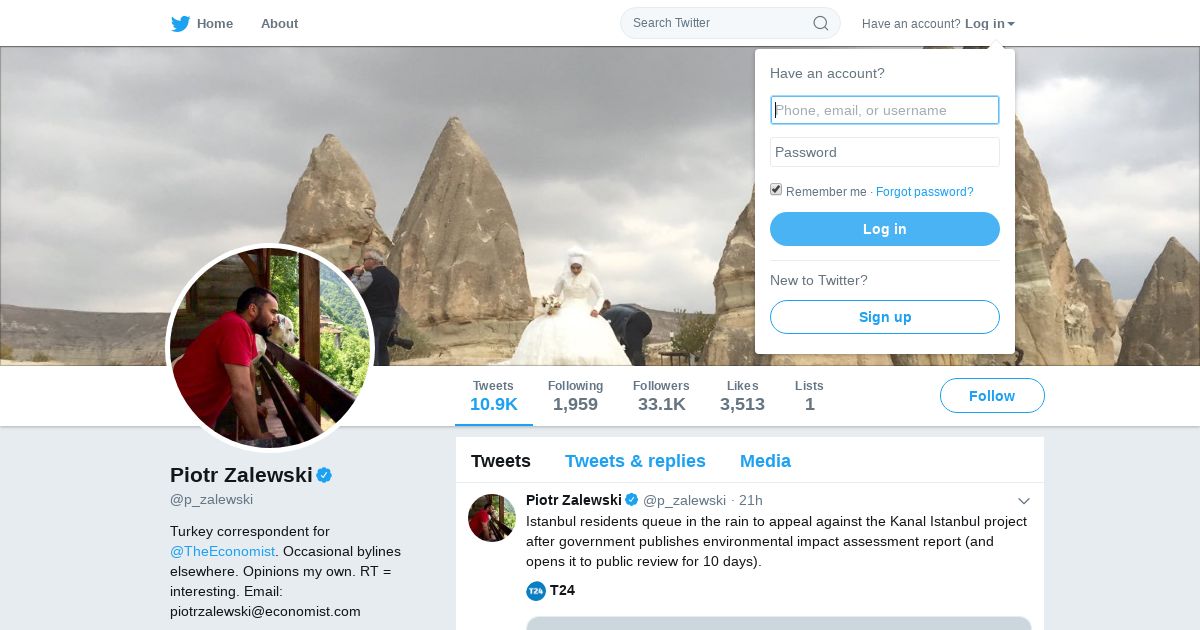1200x630 pixels.
Task: Collapse the Log in dropdown
Action: (990, 24)
